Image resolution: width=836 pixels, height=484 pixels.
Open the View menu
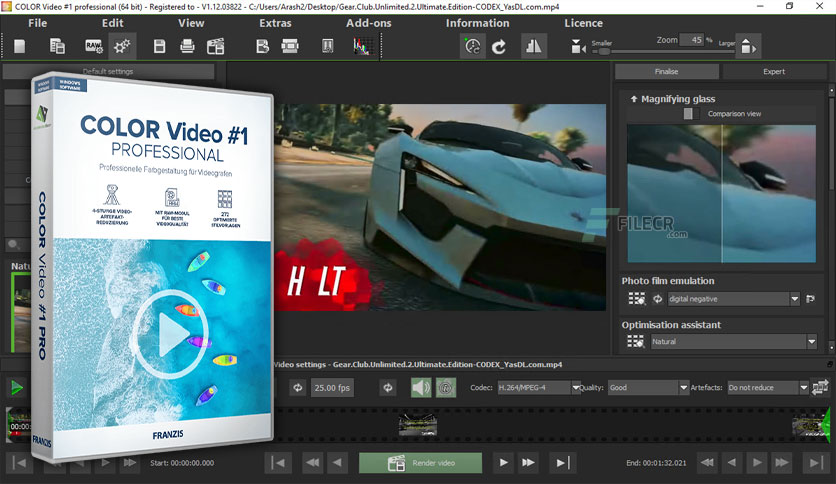(x=191, y=23)
